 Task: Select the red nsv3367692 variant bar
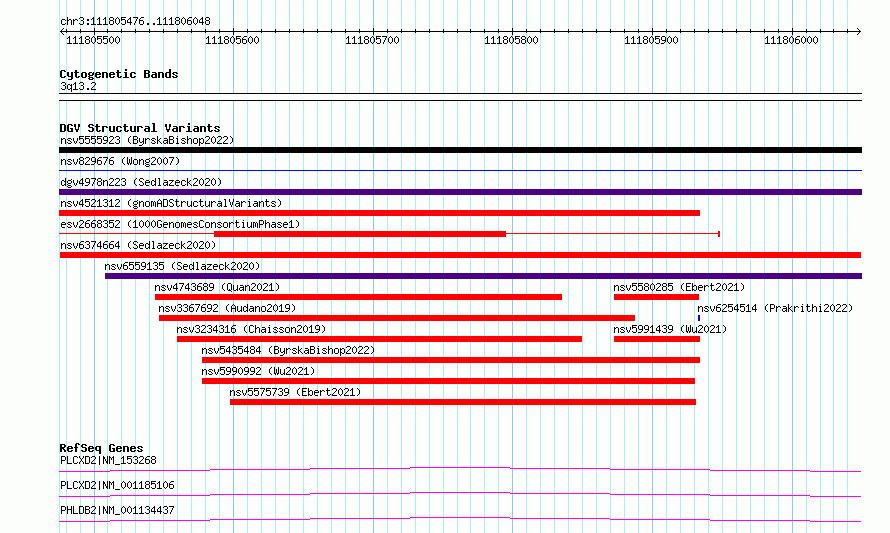[x=397, y=318]
